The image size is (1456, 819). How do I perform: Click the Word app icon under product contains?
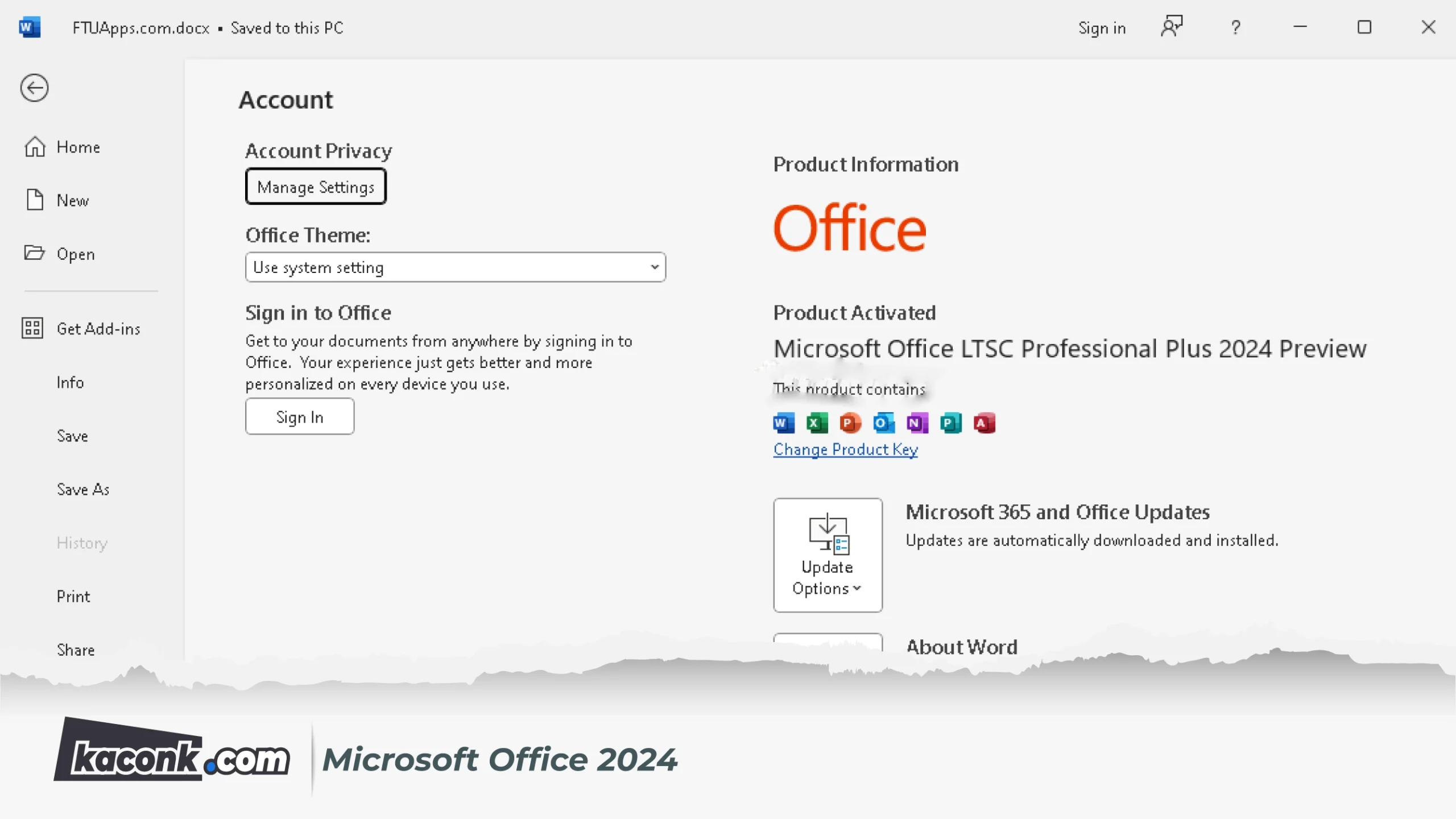click(784, 423)
